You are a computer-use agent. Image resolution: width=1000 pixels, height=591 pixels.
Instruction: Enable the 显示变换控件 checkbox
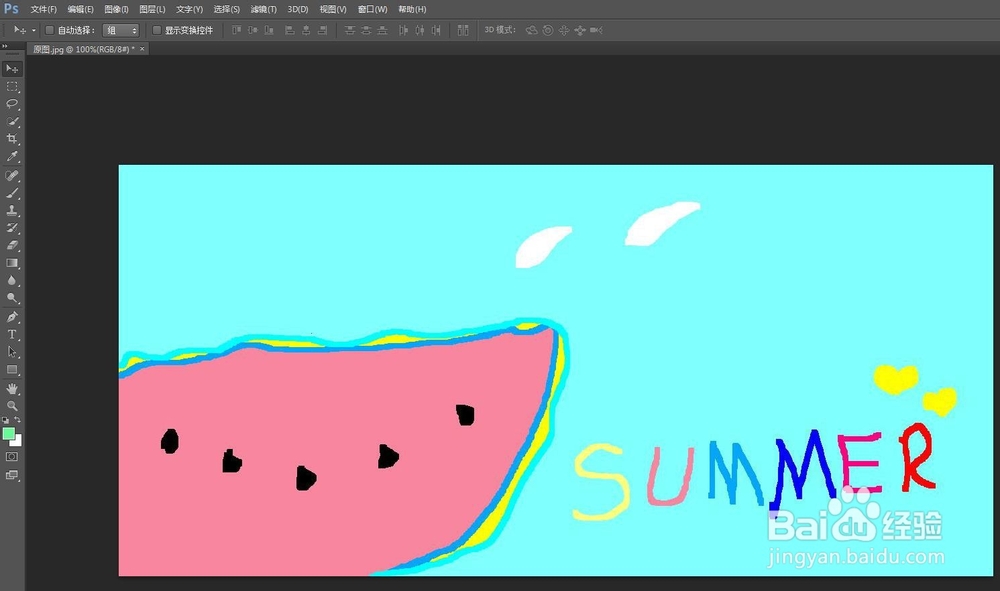(157, 30)
